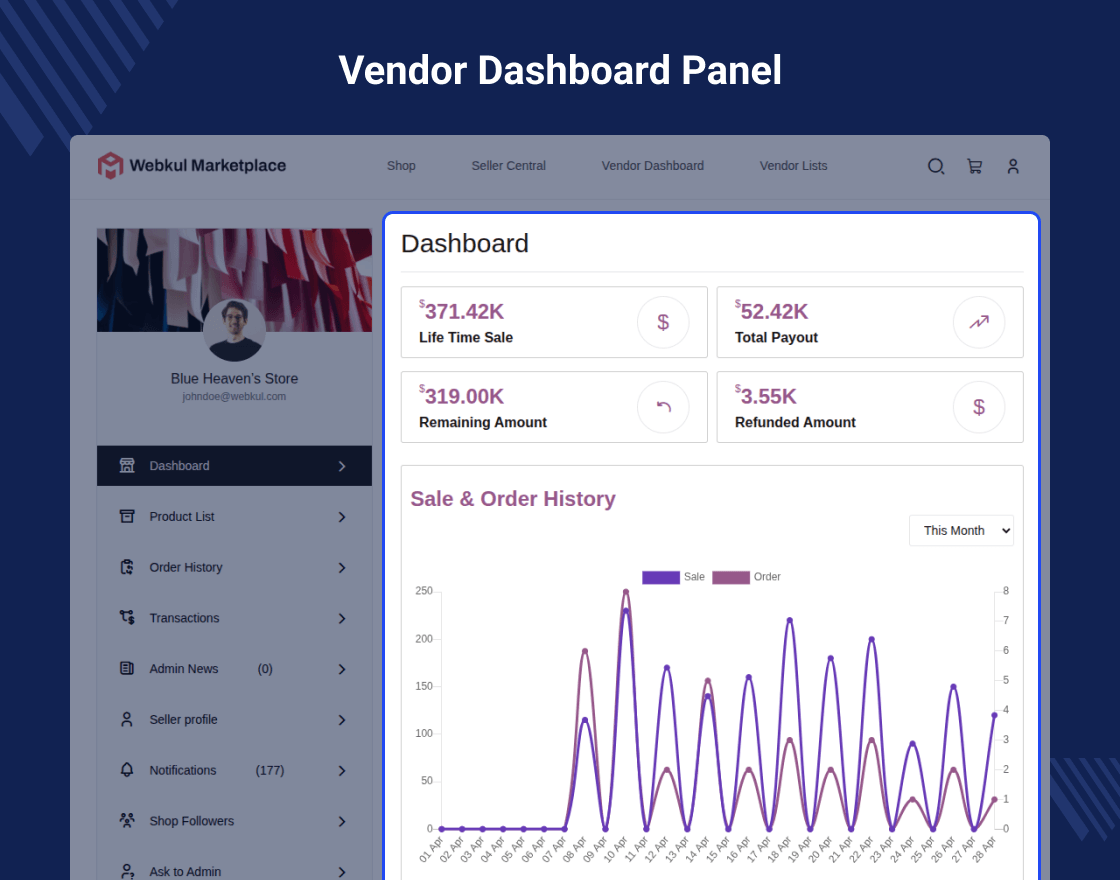Screen dimensions: 1120x880
Task: Click the 3.55K Refunded Amount value
Action: (766, 396)
